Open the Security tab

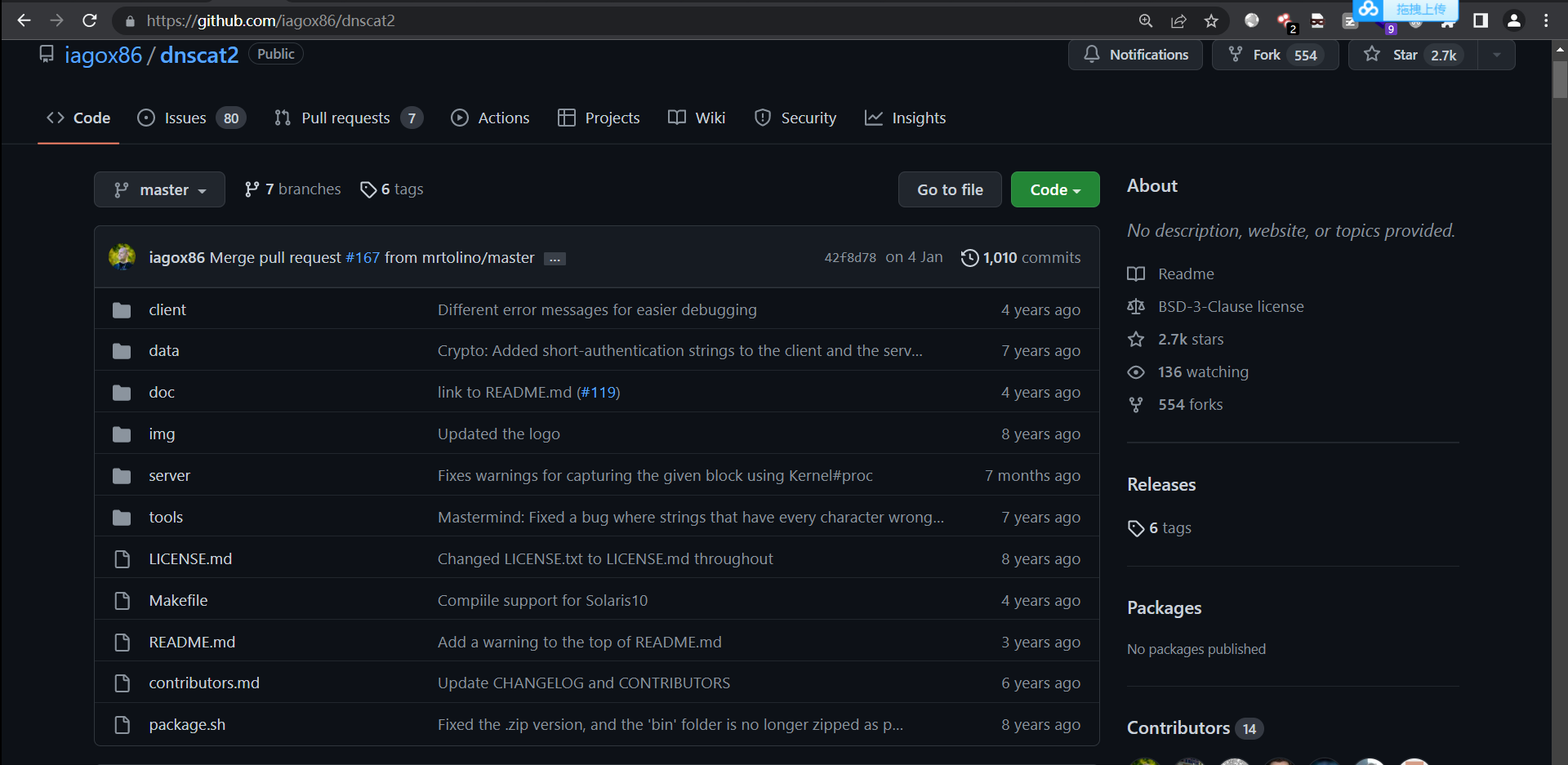pos(795,118)
